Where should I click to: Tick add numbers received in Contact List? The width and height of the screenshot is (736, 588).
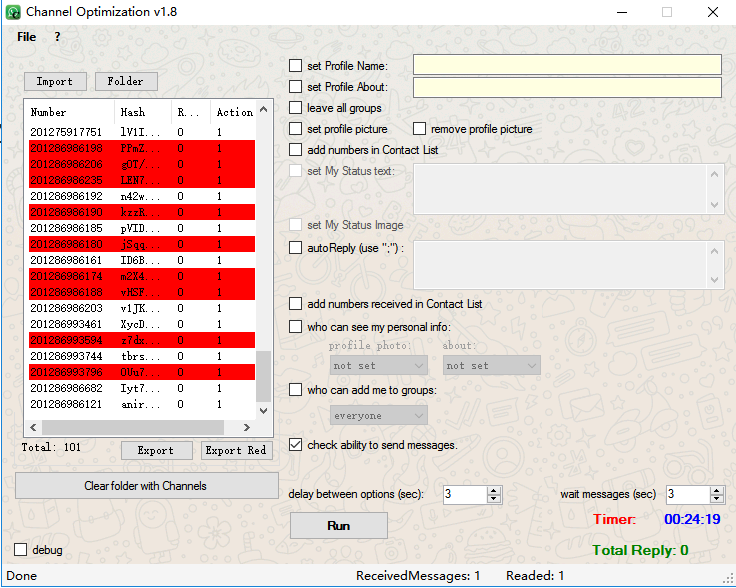(295, 304)
